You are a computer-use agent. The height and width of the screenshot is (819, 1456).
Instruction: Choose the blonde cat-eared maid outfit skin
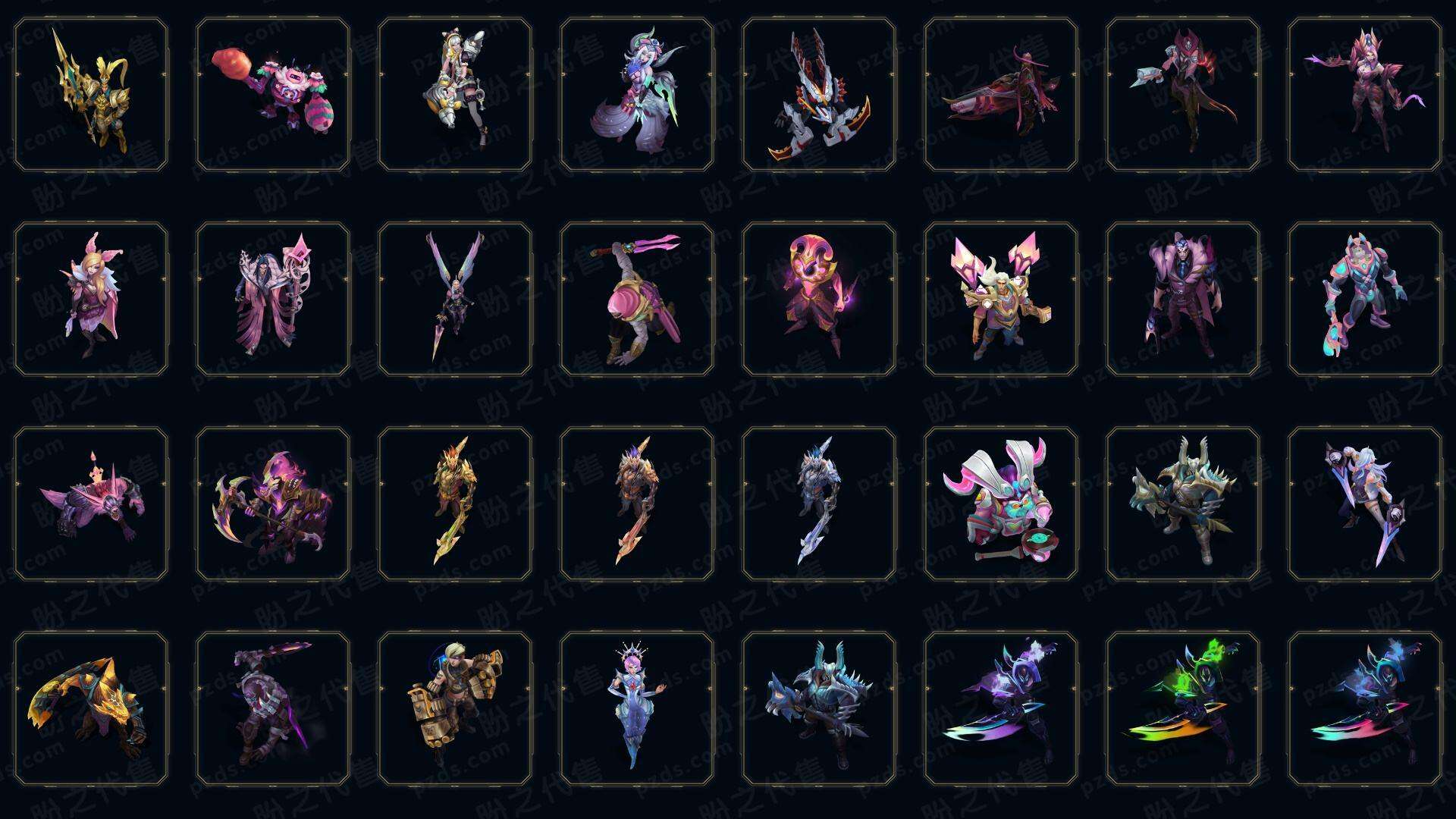pos(455,94)
